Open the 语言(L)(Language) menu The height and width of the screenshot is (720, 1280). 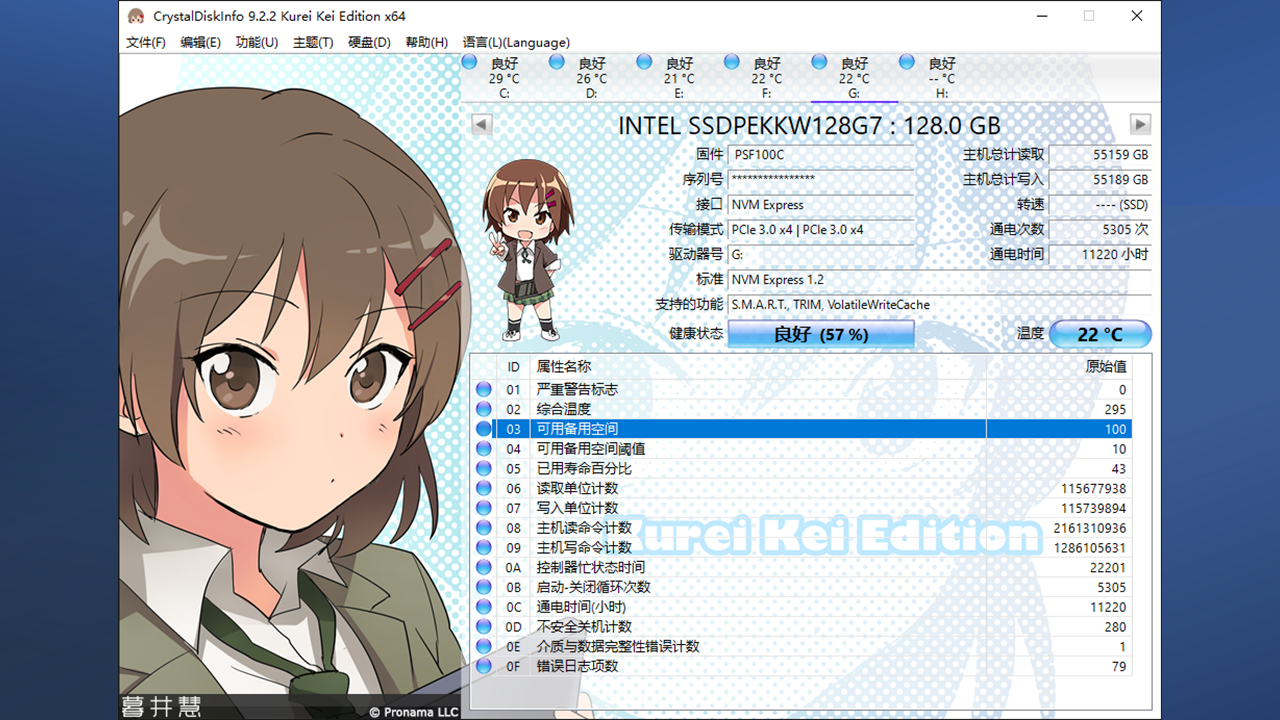point(516,42)
